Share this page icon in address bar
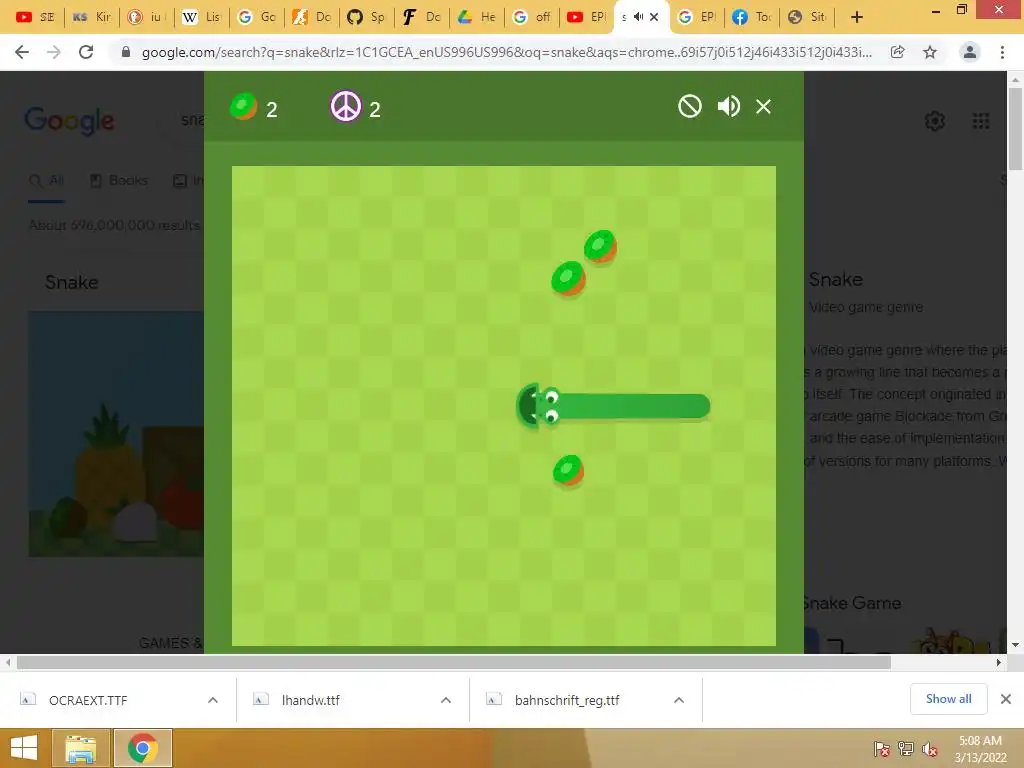The image size is (1024, 768). (898, 52)
